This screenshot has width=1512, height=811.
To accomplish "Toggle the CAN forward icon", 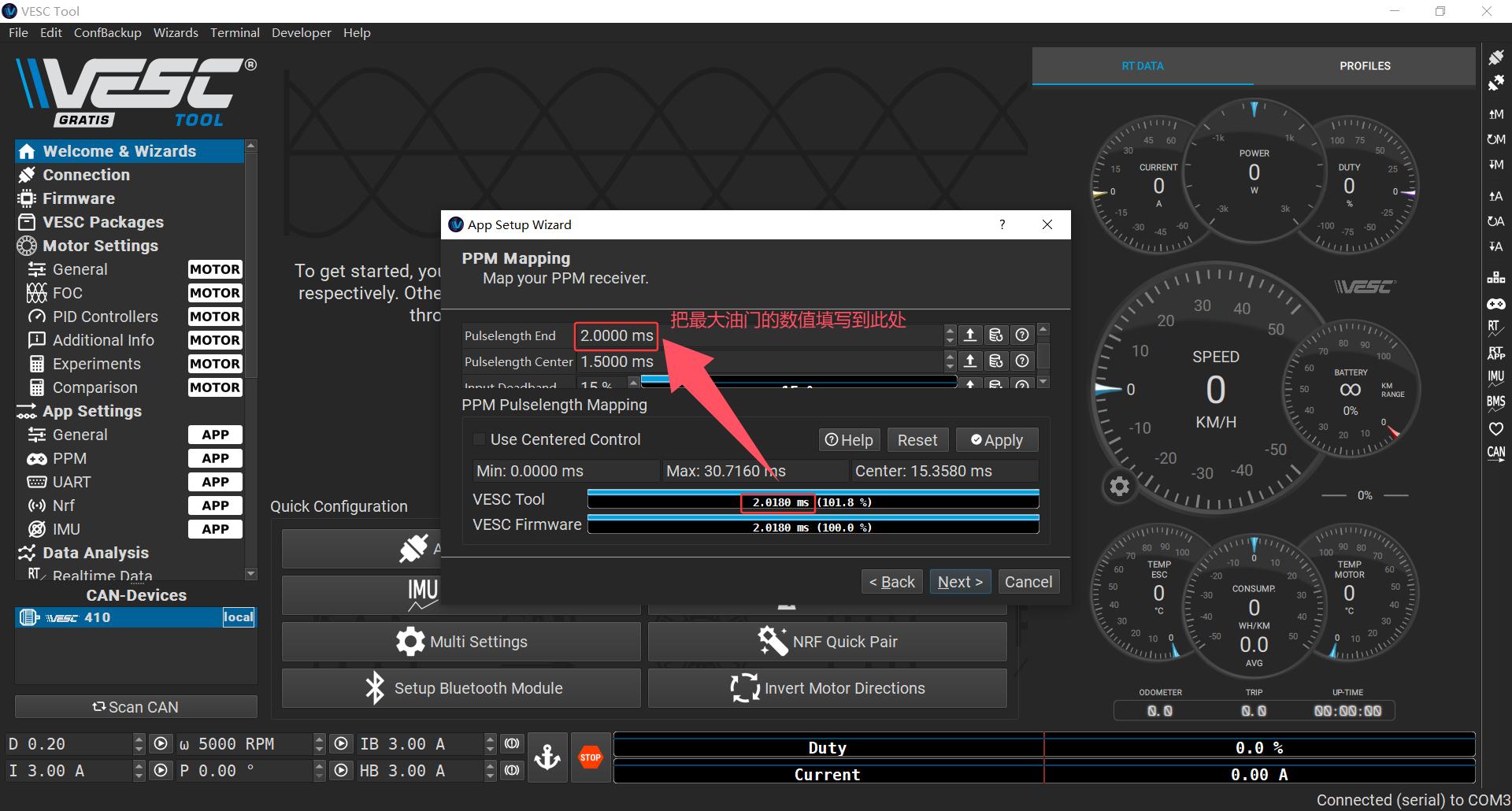I will click(x=1495, y=454).
